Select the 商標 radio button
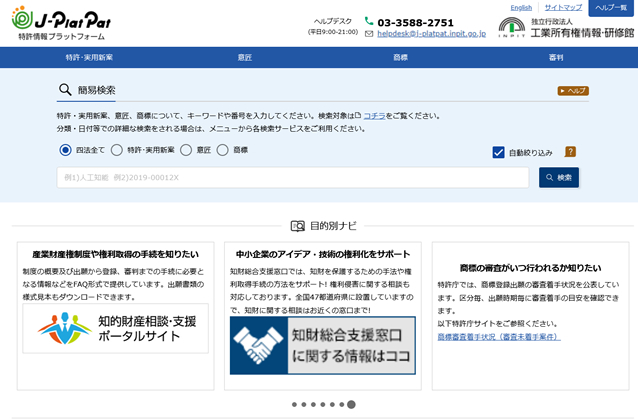This screenshot has height=420, width=638. pos(222,150)
